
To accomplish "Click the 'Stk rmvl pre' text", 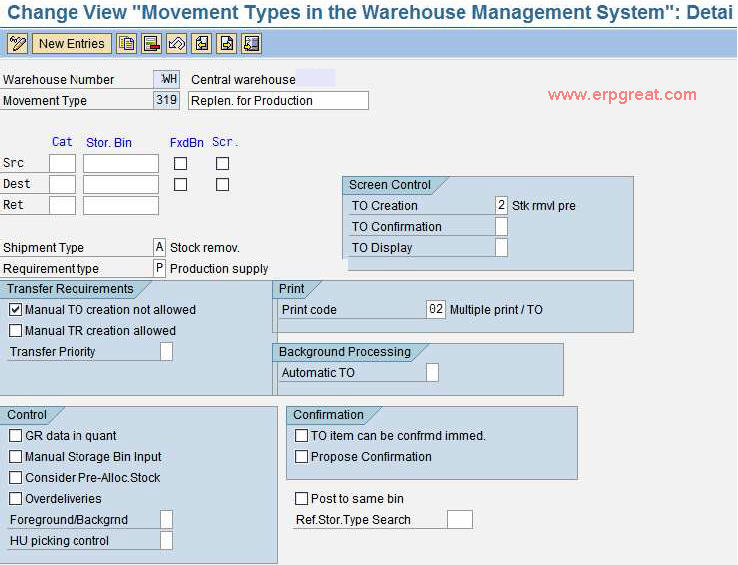I will pos(544,206).
